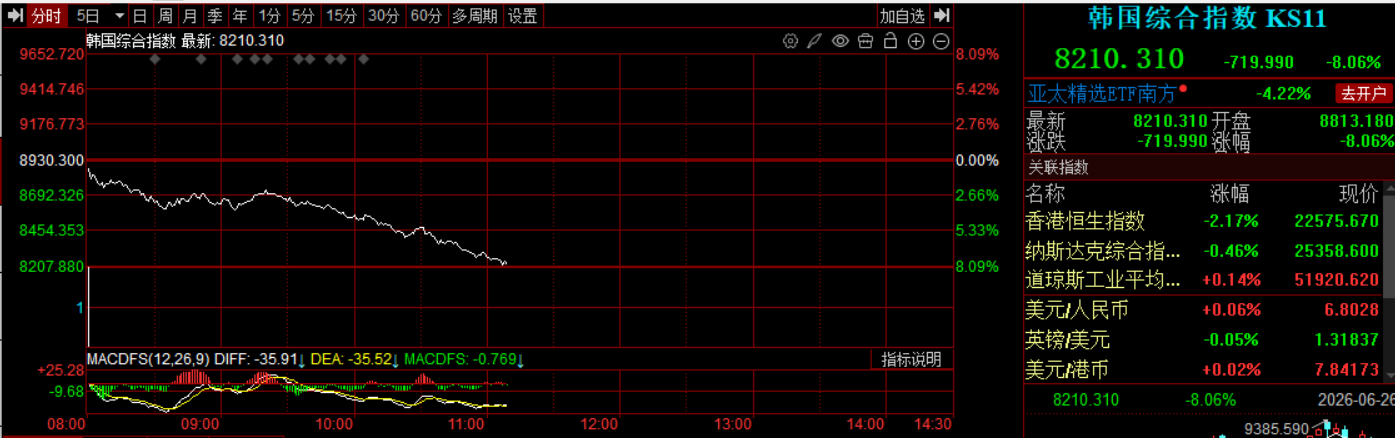Click the 9652.720 top price label
This screenshot has width=1395, height=438.
click(52, 54)
